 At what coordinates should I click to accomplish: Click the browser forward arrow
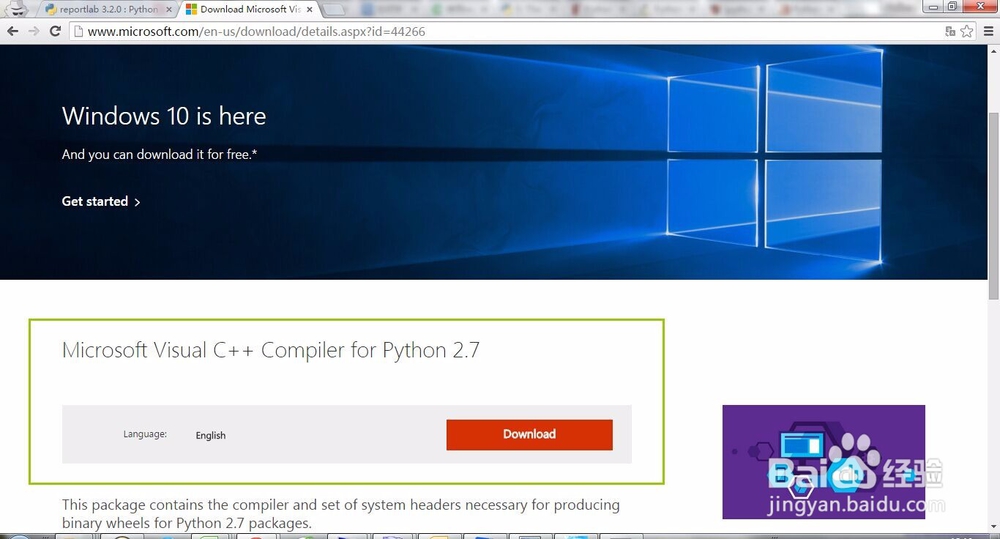pyautogui.click(x=34, y=31)
